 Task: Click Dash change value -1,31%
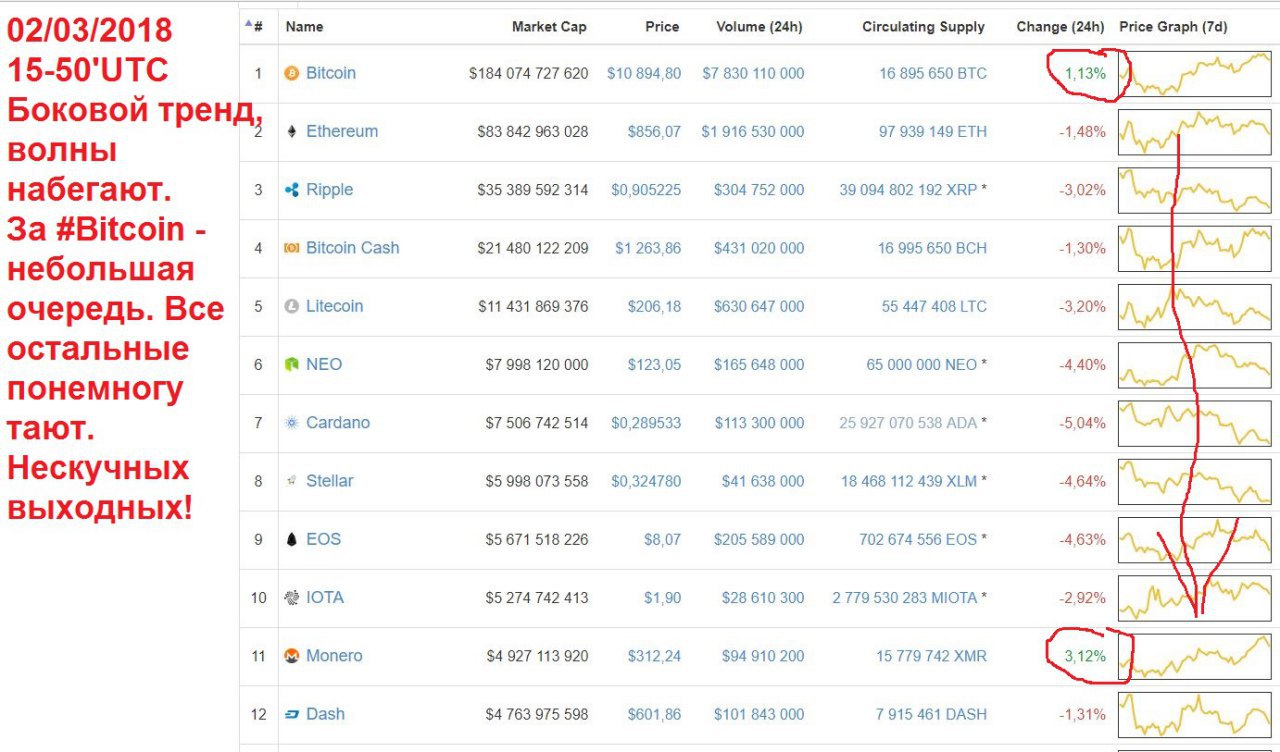[x=1084, y=714]
